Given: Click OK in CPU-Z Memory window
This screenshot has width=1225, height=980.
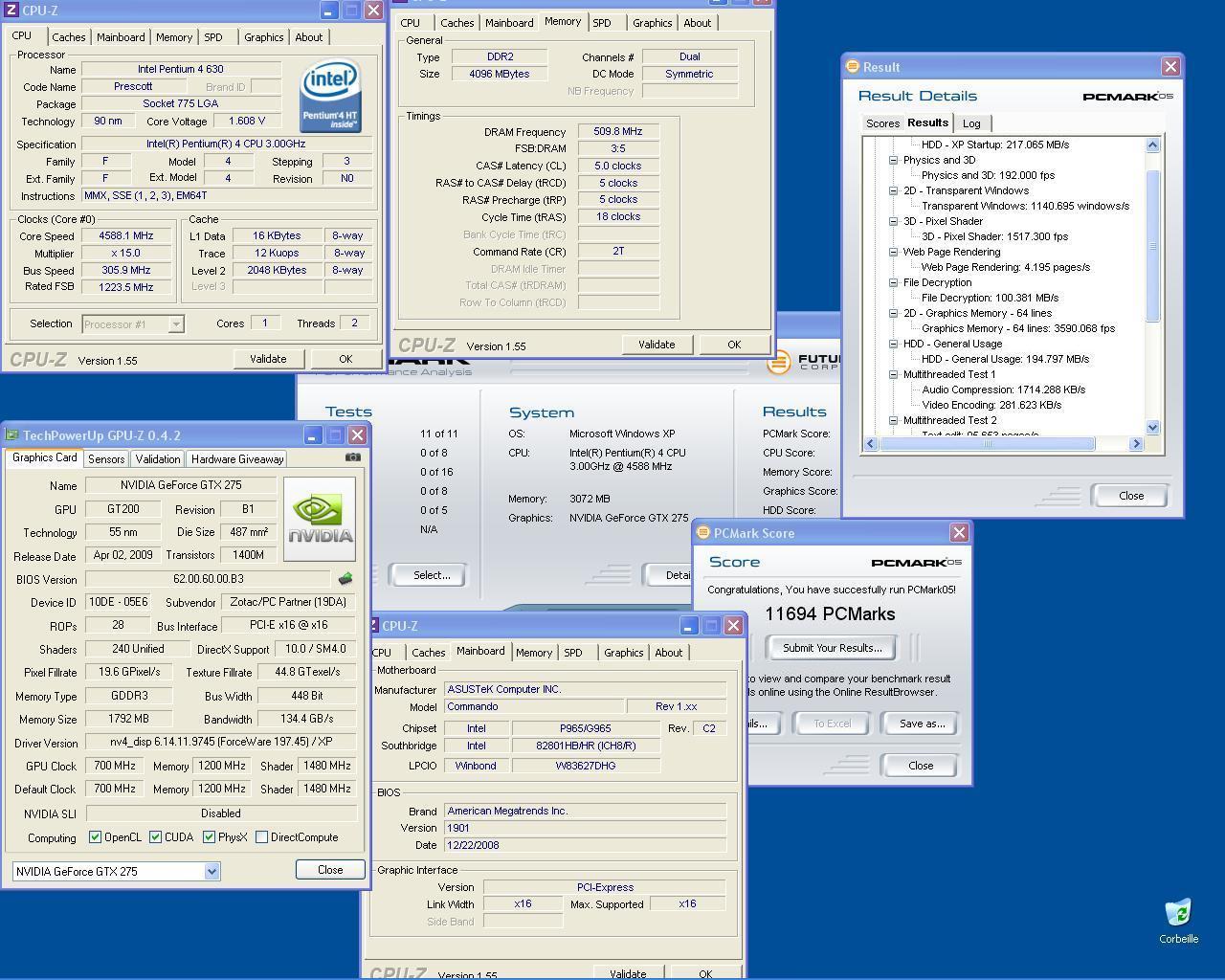Looking at the screenshot, I should [734, 345].
